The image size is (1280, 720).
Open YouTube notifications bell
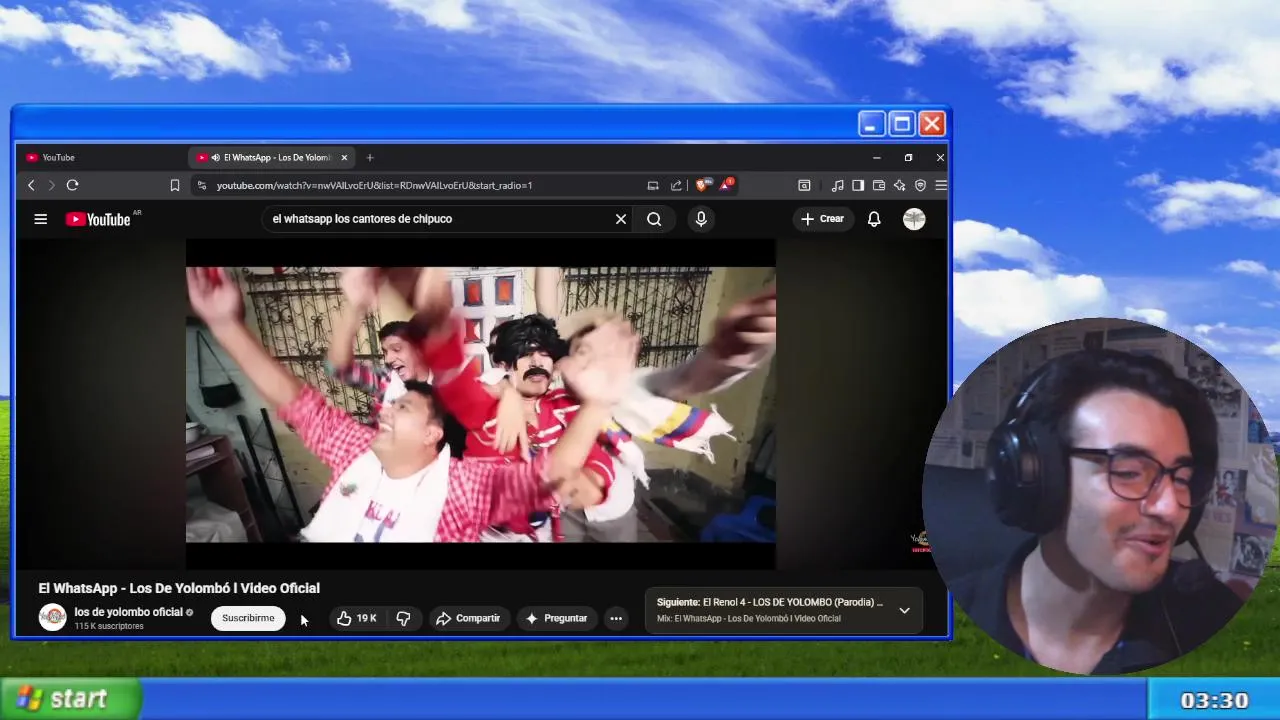point(874,219)
